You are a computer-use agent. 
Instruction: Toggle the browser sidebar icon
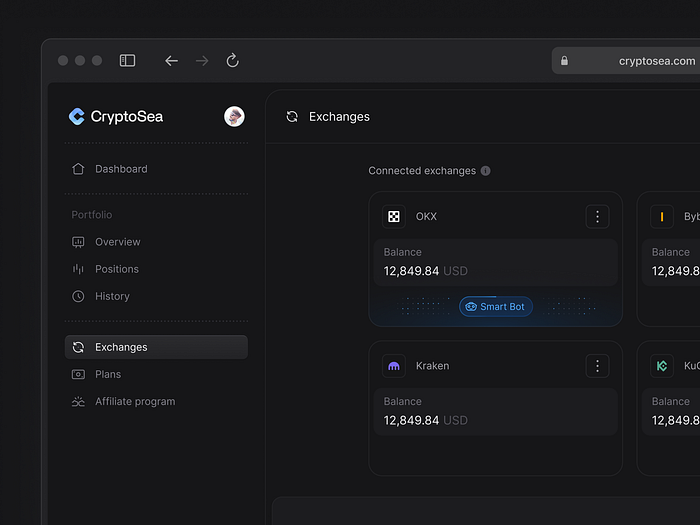click(127, 60)
